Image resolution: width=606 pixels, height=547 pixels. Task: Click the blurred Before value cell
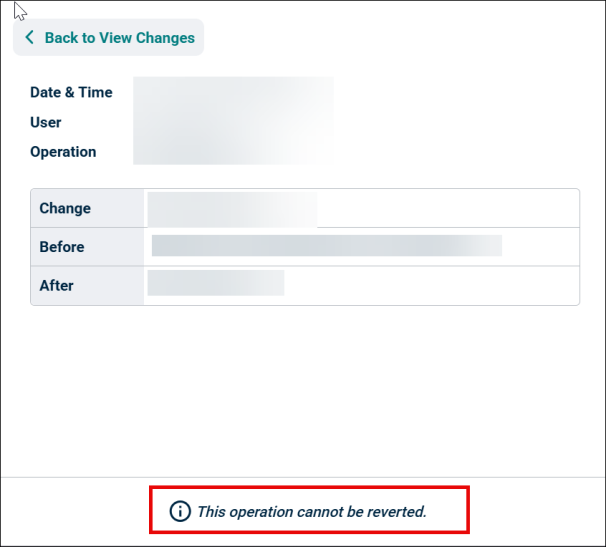point(326,247)
